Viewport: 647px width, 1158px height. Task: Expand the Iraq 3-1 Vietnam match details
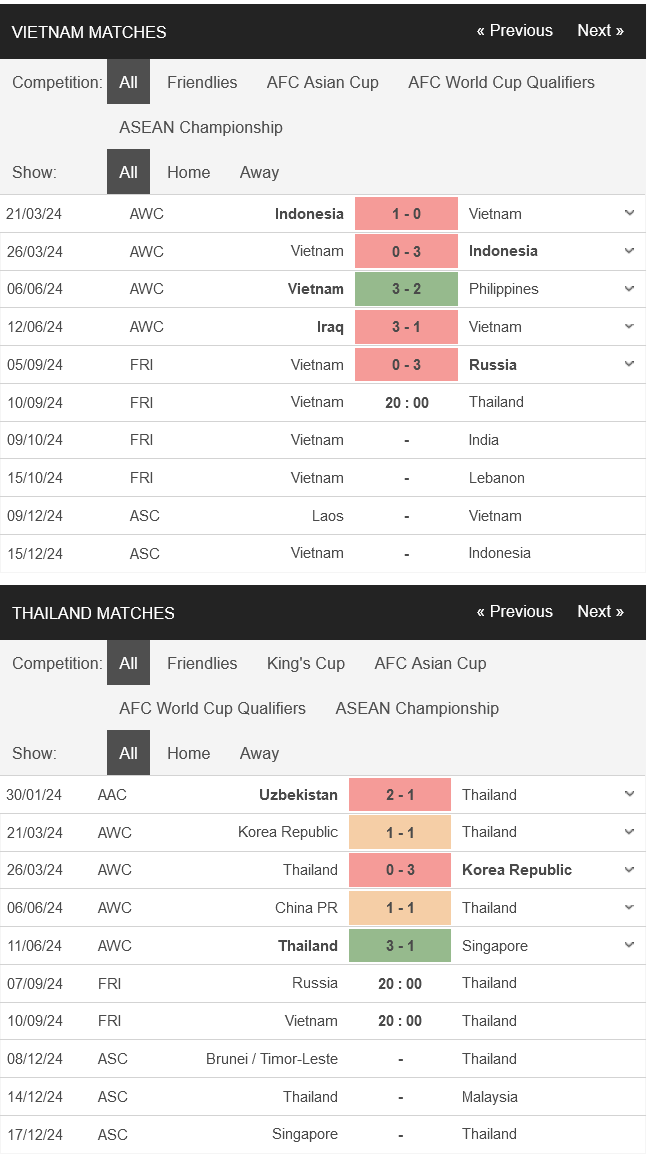pos(629,326)
